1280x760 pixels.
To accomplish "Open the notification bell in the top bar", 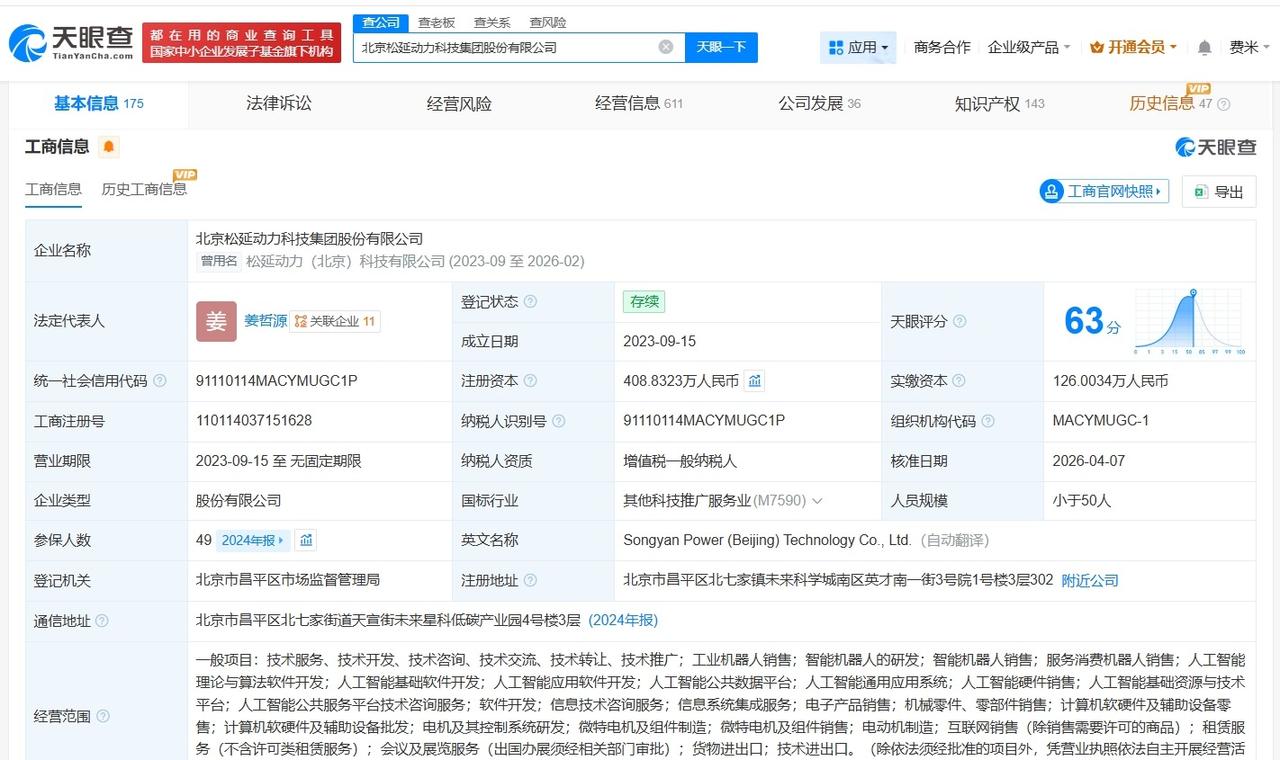I will tap(1205, 48).
